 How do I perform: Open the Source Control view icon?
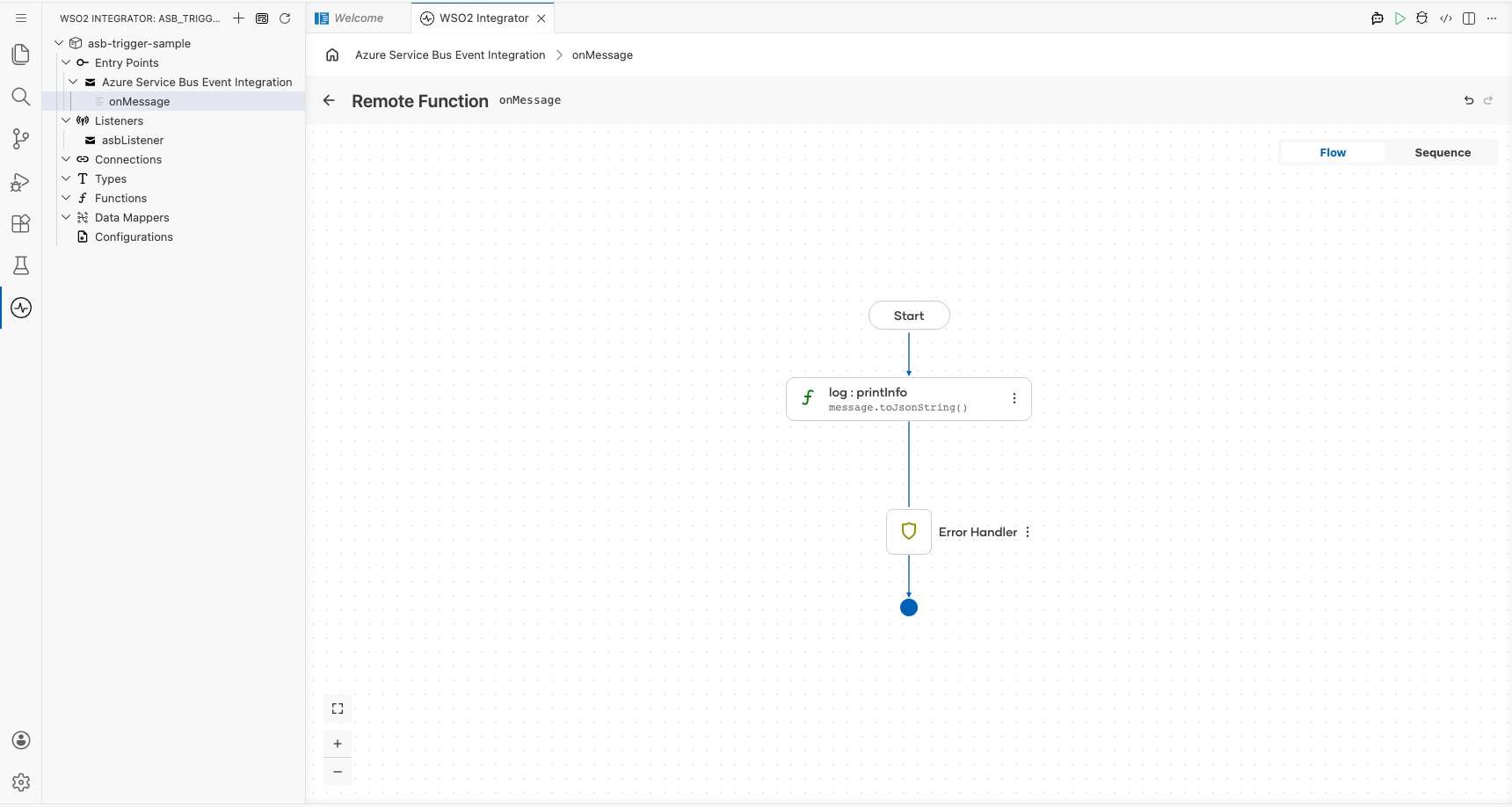point(21,139)
